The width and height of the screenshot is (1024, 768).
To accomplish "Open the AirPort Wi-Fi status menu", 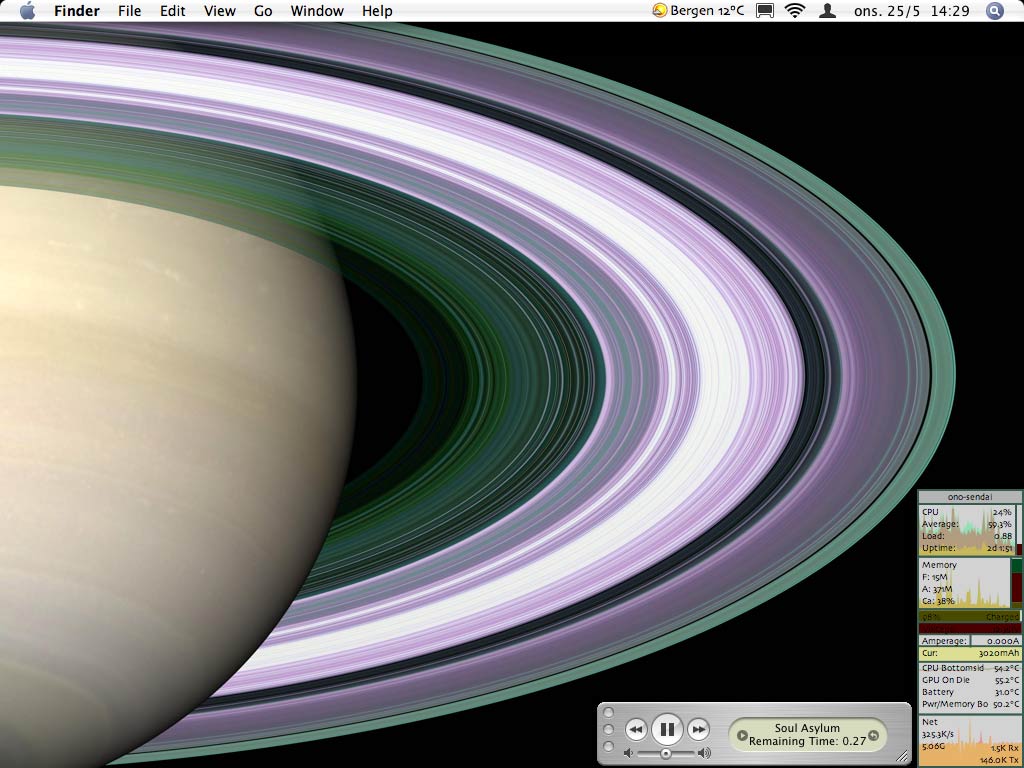I will coord(795,11).
